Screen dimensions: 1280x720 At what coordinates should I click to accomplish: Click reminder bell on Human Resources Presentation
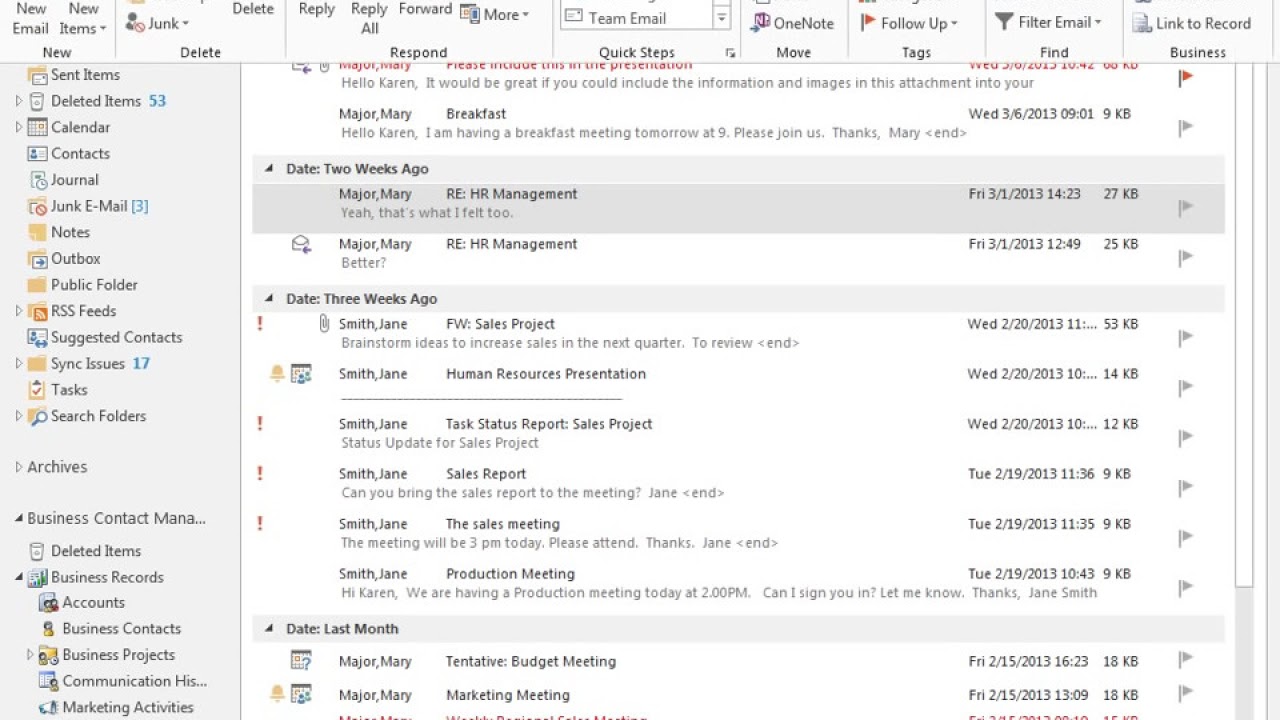click(x=277, y=374)
